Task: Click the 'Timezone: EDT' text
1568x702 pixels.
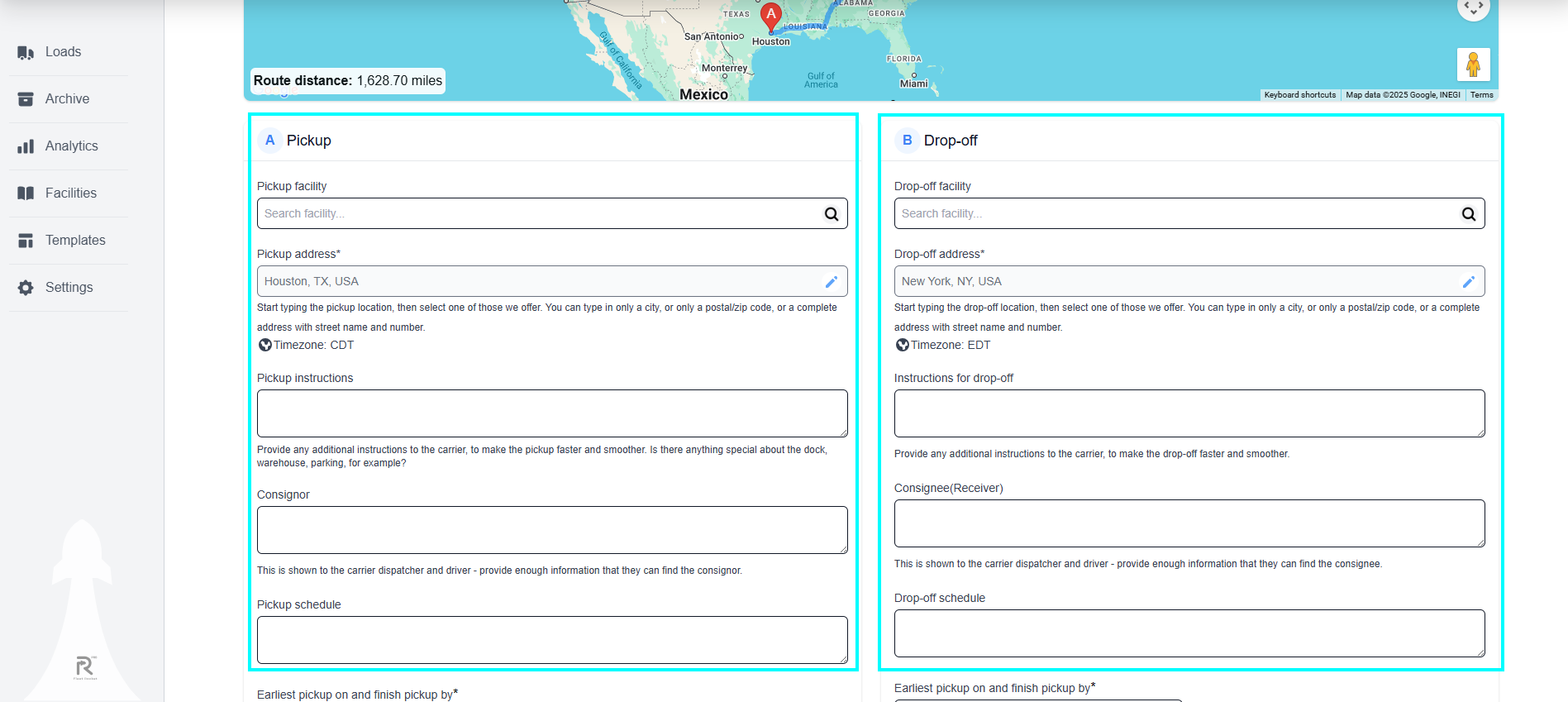Action: coord(951,346)
